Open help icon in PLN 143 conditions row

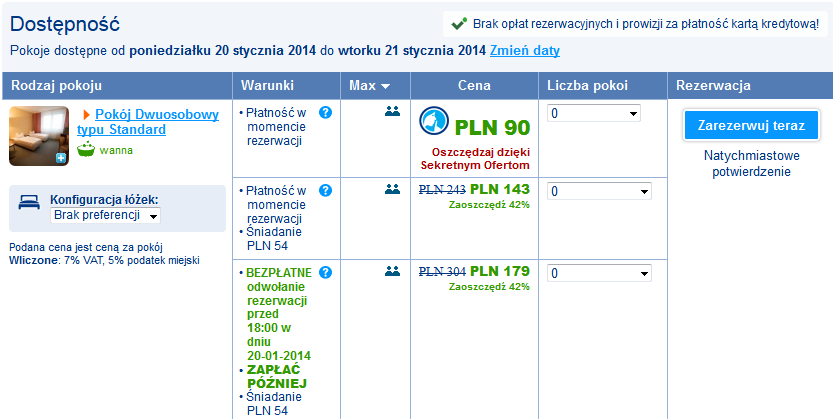click(326, 191)
